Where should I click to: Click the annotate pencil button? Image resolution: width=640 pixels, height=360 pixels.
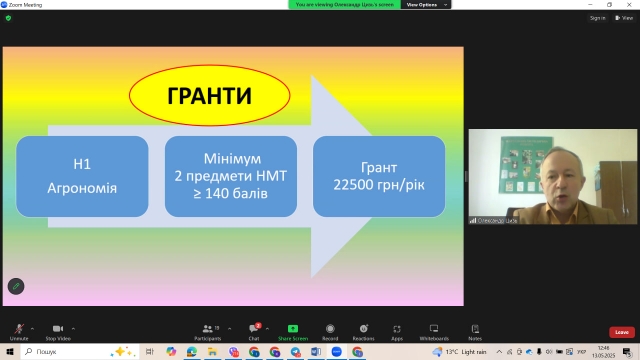[x=16, y=286]
